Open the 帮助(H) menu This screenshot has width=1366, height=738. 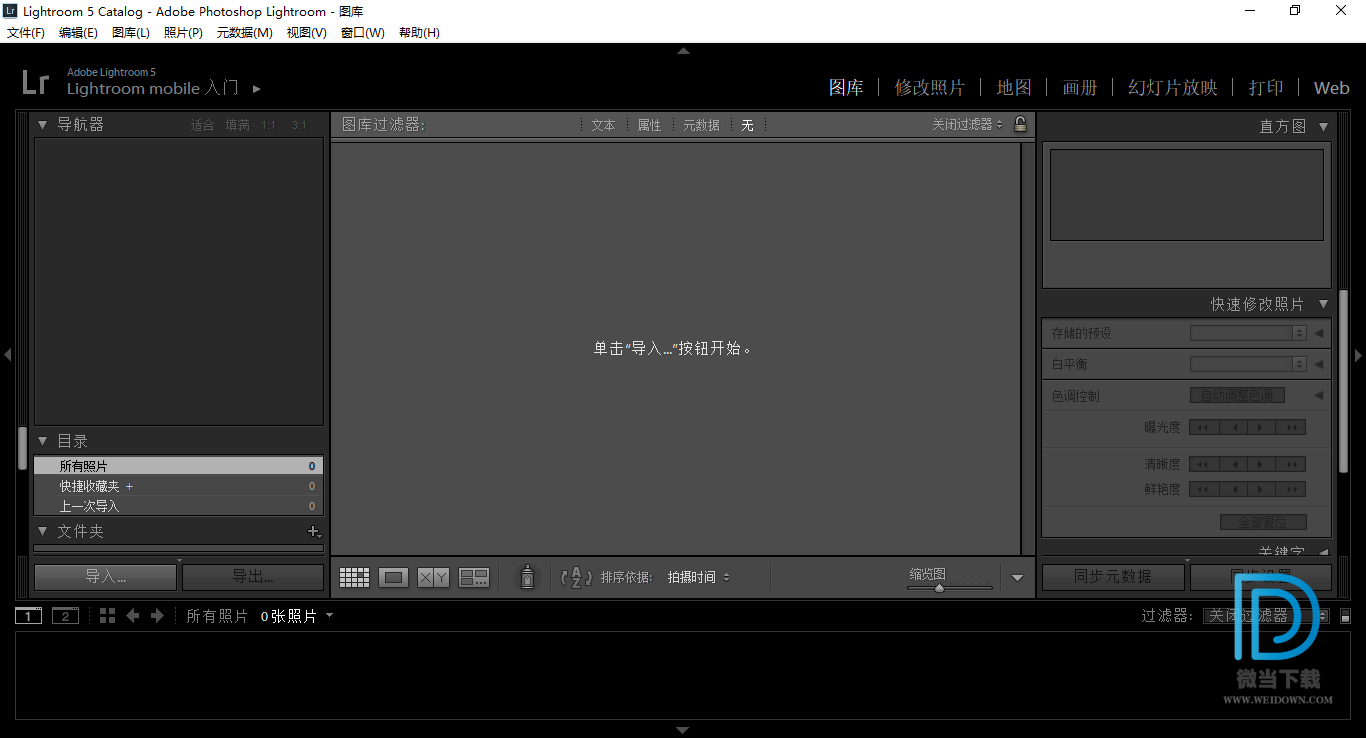tap(419, 33)
